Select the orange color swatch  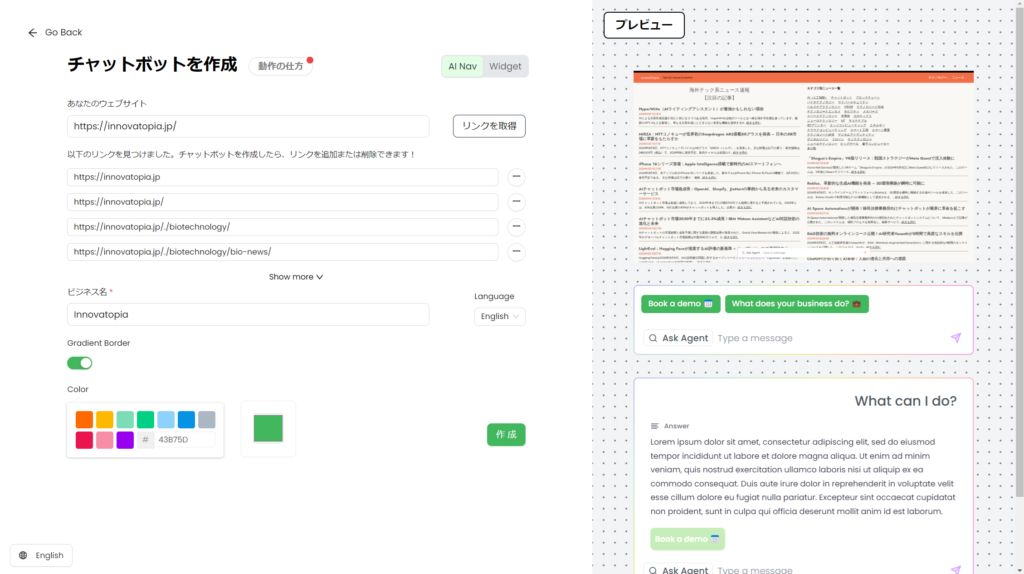coord(84,419)
